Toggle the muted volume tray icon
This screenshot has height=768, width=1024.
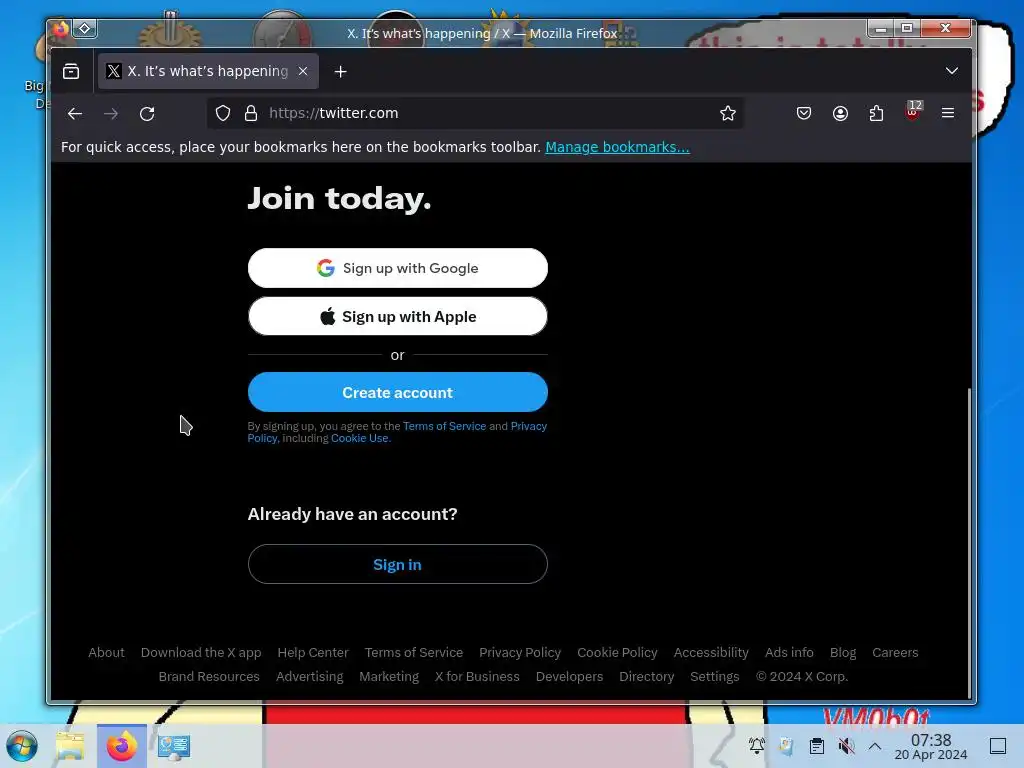click(x=846, y=745)
